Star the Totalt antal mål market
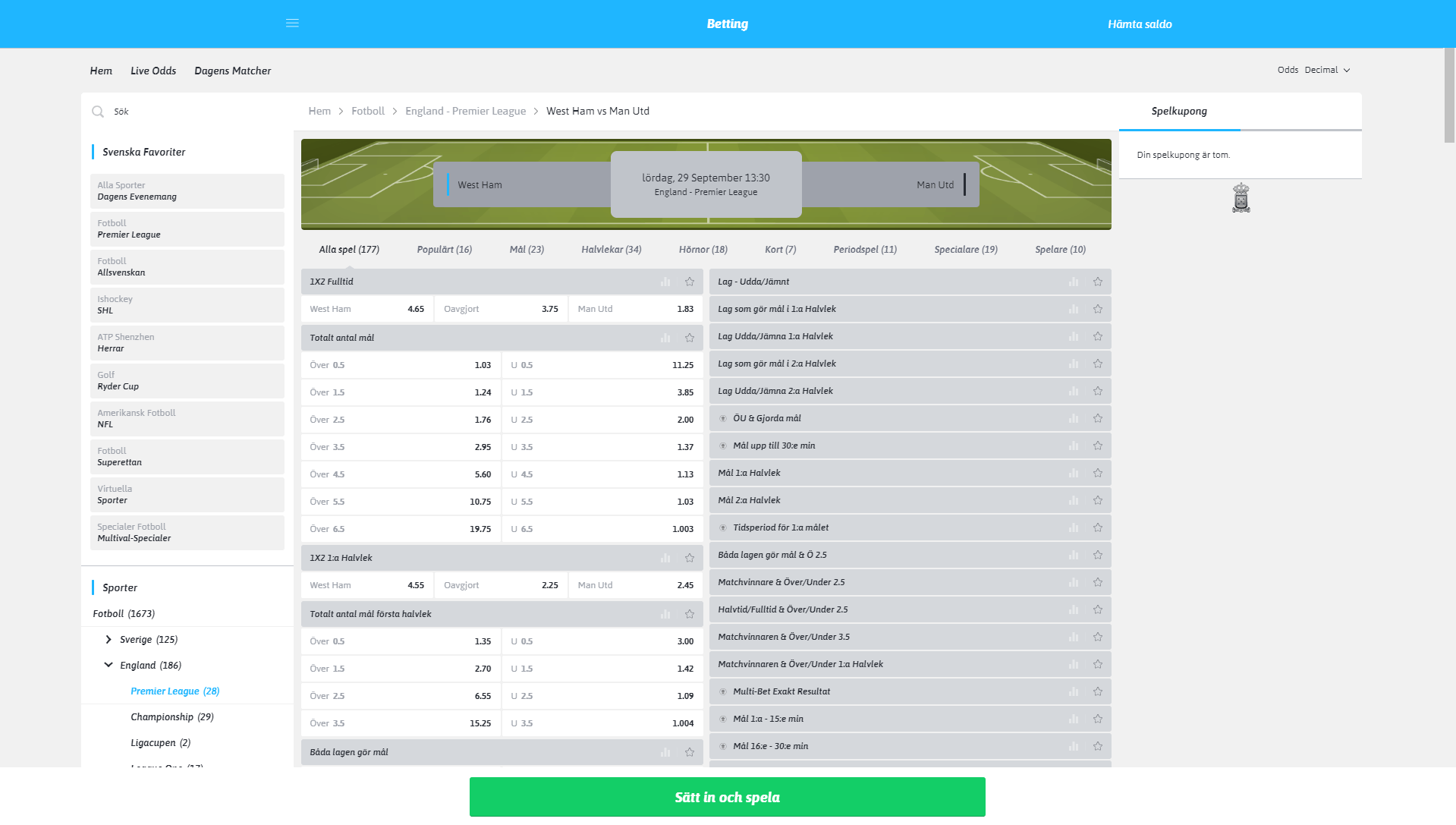The width and height of the screenshot is (1456, 825). coord(690,338)
